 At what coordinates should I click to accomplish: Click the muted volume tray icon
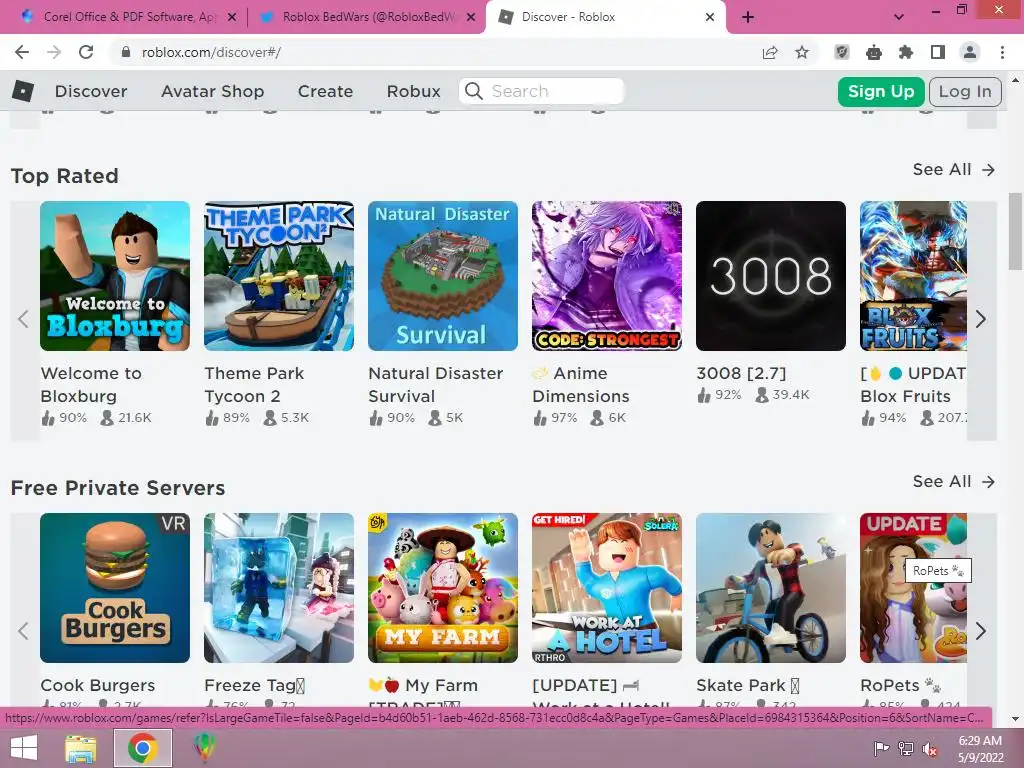(930, 749)
